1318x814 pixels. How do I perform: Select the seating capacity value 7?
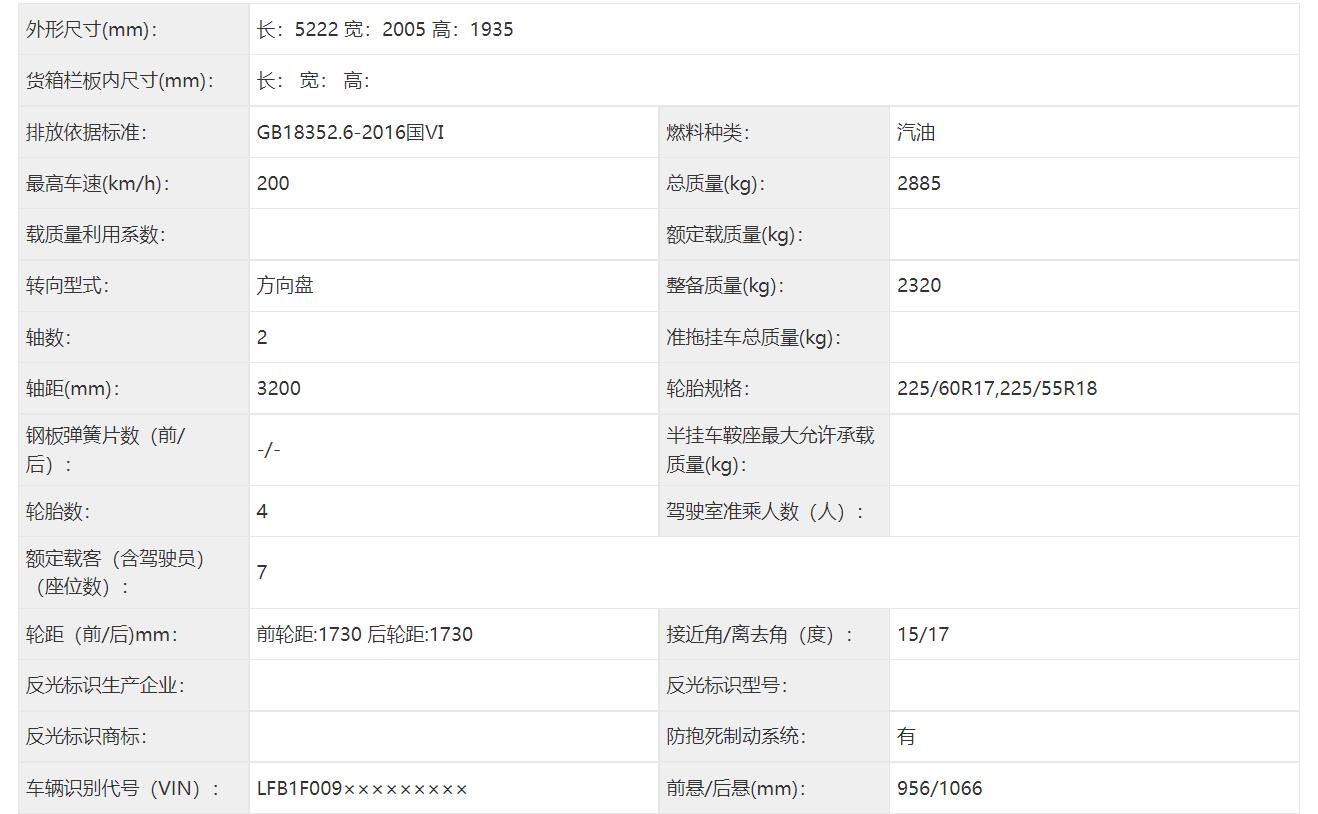coord(262,572)
